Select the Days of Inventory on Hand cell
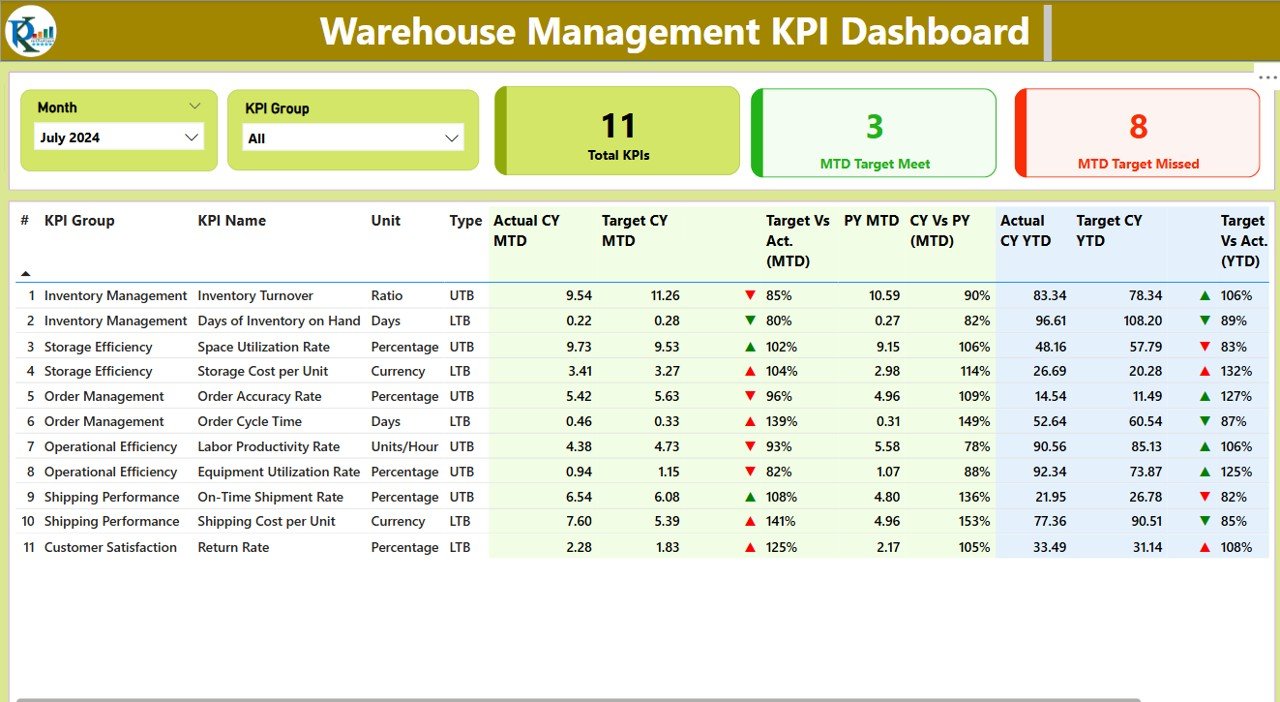This screenshot has height=702, width=1280. pyautogui.click(x=279, y=321)
